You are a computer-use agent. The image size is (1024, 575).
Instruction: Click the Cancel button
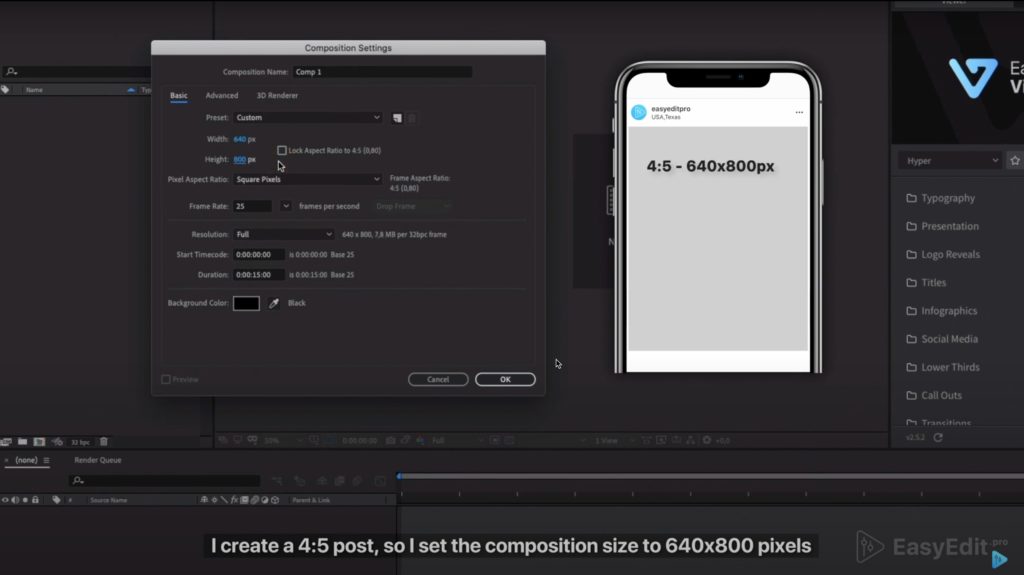click(438, 380)
